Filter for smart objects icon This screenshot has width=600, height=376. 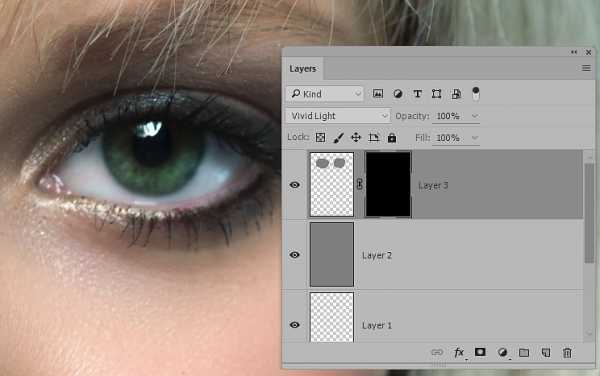click(x=456, y=94)
